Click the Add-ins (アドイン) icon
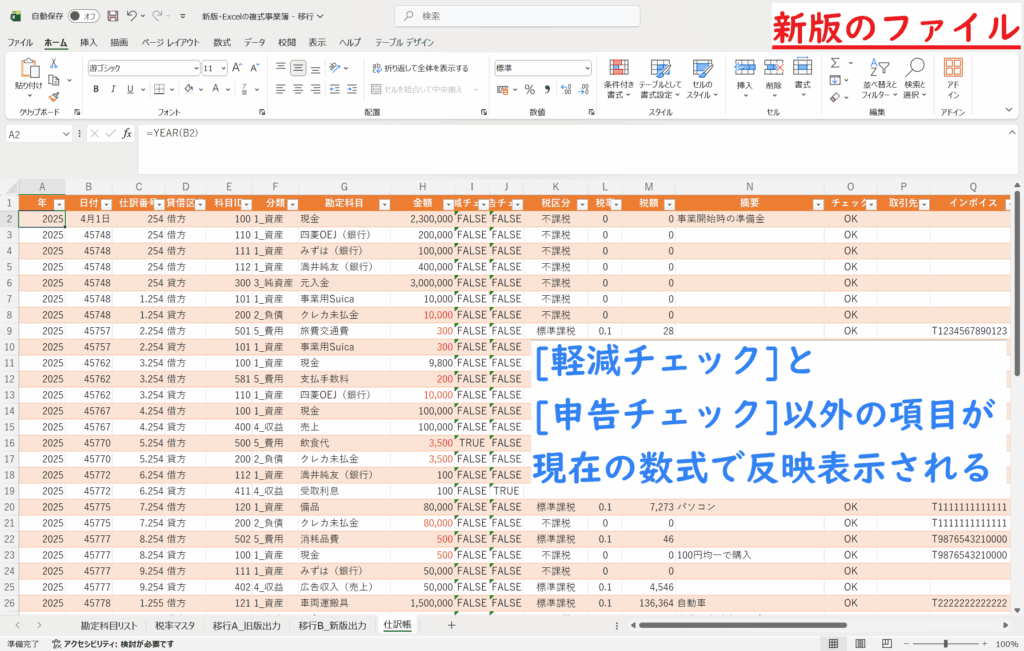Image resolution: width=1024 pixels, height=651 pixels. click(x=953, y=78)
